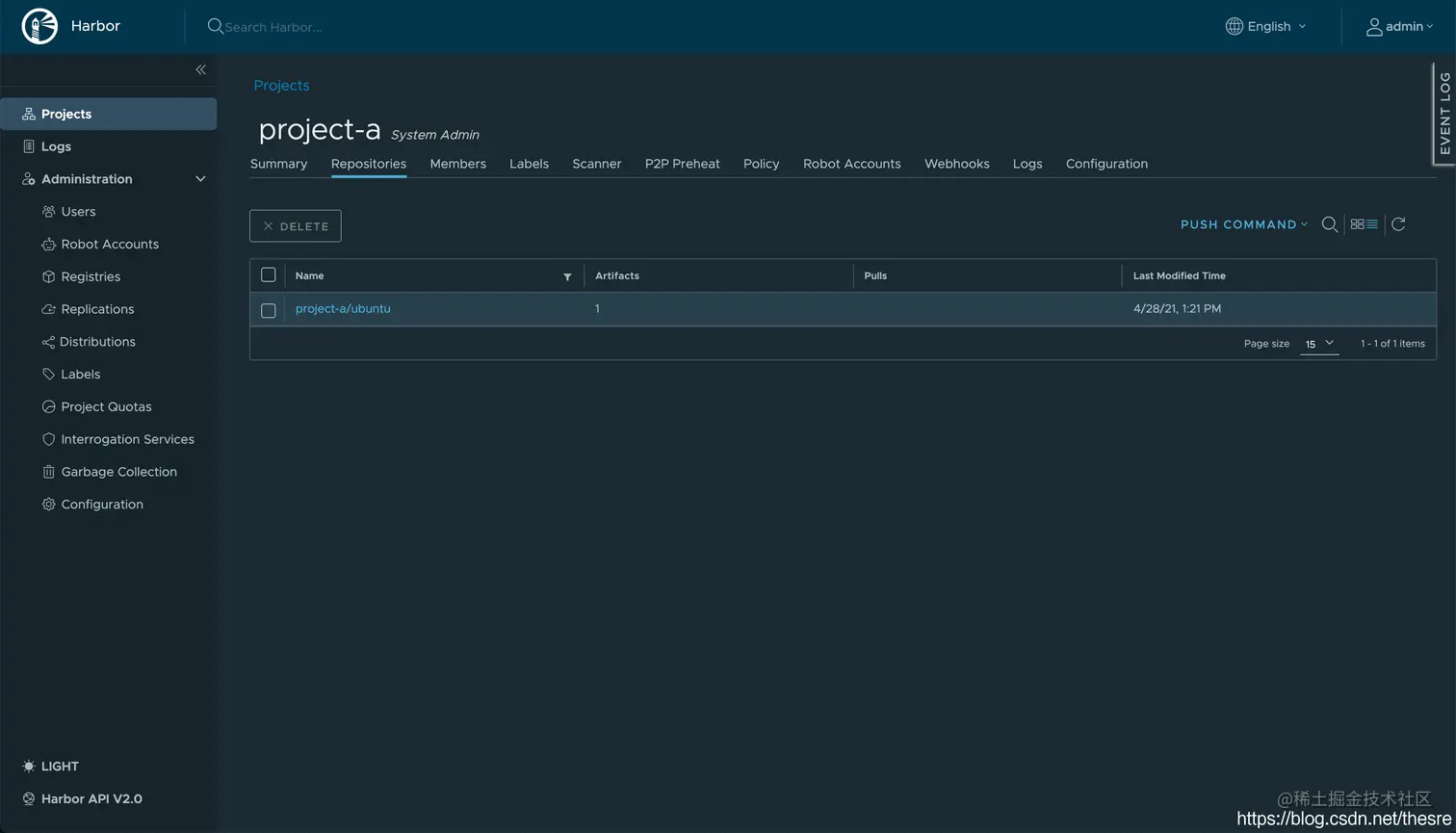1456x833 pixels.
Task: Open the Members tab
Action: click(457, 164)
